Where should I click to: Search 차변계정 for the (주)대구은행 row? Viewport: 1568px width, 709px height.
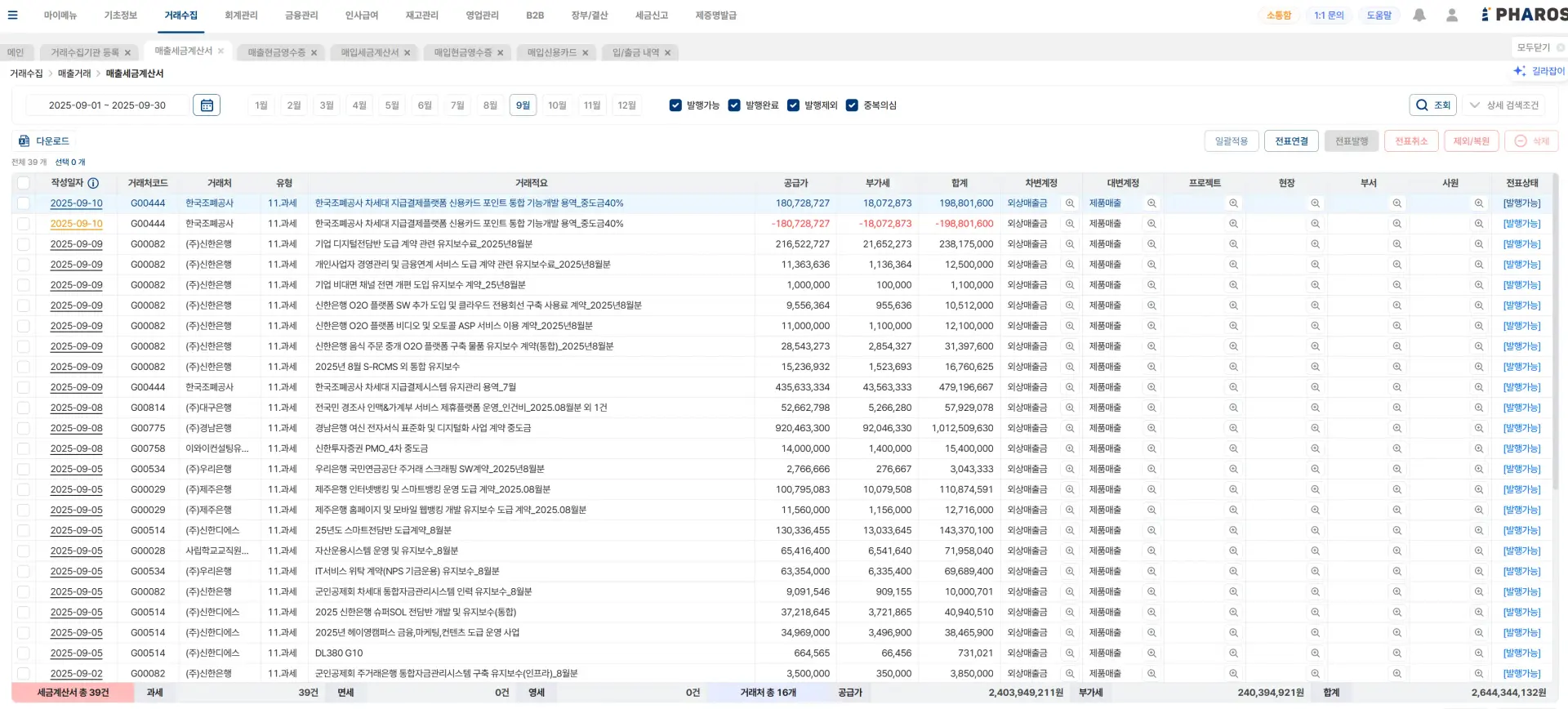(x=1070, y=408)
